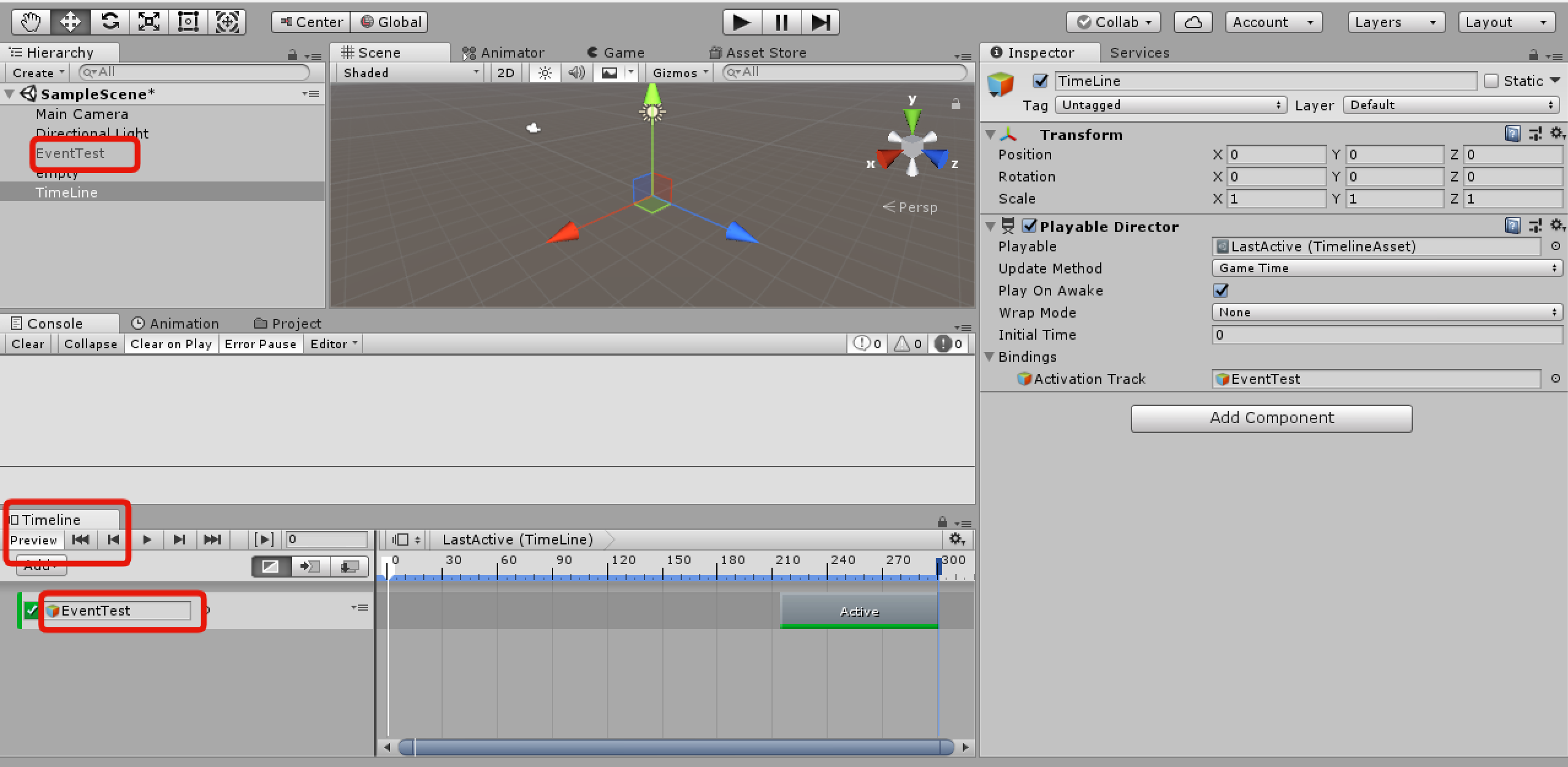Open the Wrap Mode dropdown

click(x=1386, y=312)
